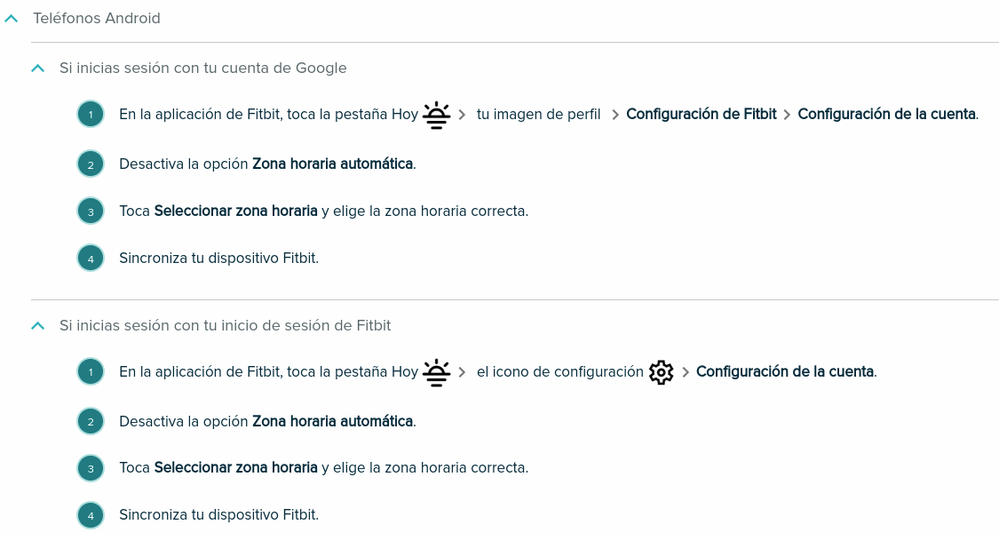Collapse the Google account section chevron
The height and width of the screenshot is (534, 999).
click(x=38, y=68)
